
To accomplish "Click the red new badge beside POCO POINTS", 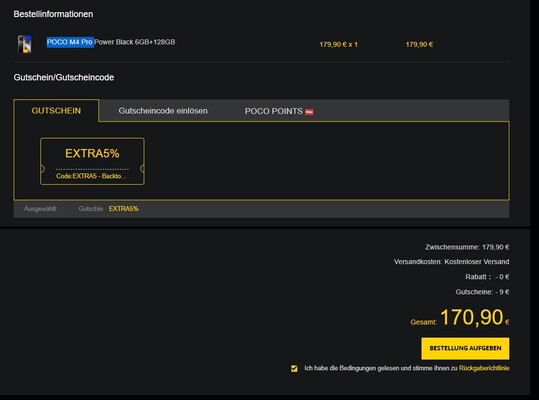I will (309, 112).
